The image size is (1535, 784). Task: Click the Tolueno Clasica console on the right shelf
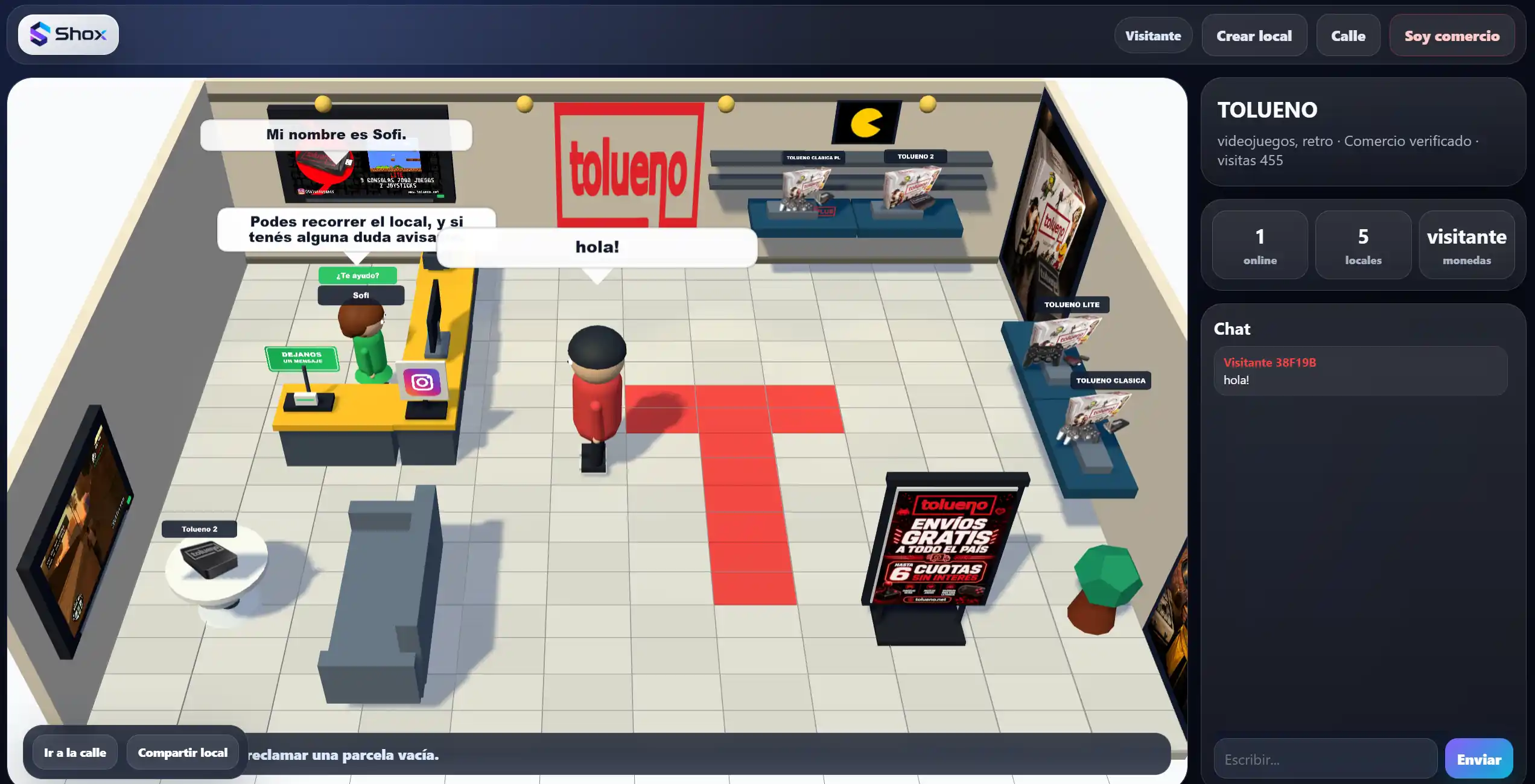coord(1093,417)
